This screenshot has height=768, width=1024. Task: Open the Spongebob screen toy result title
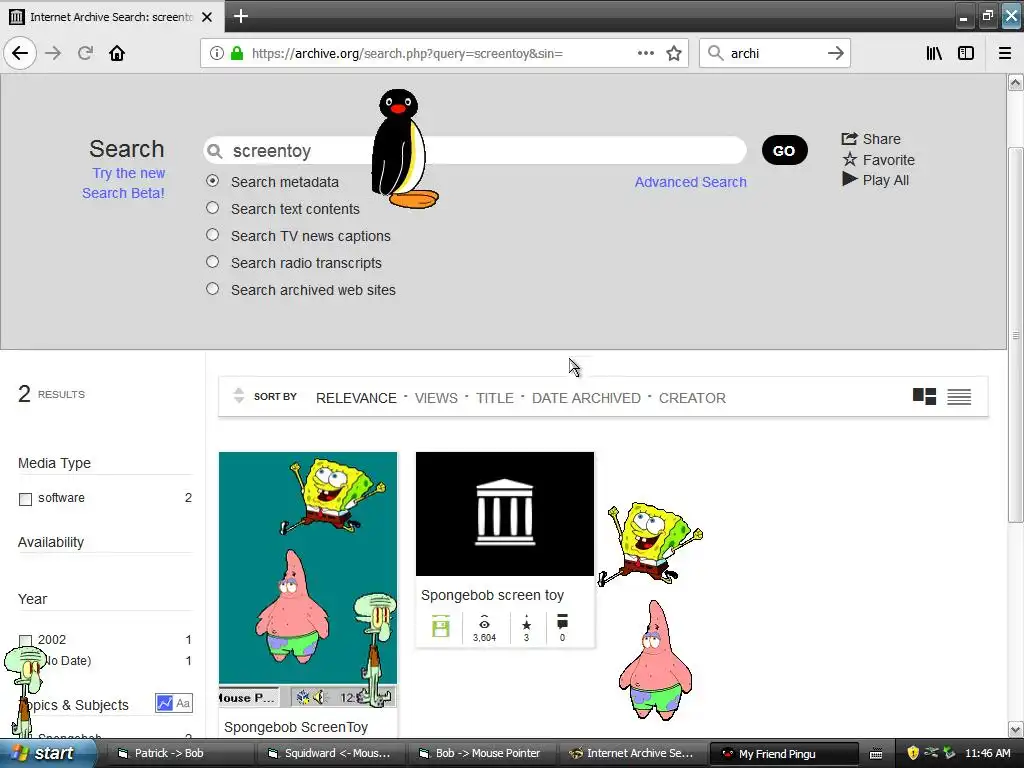point(492,595)
